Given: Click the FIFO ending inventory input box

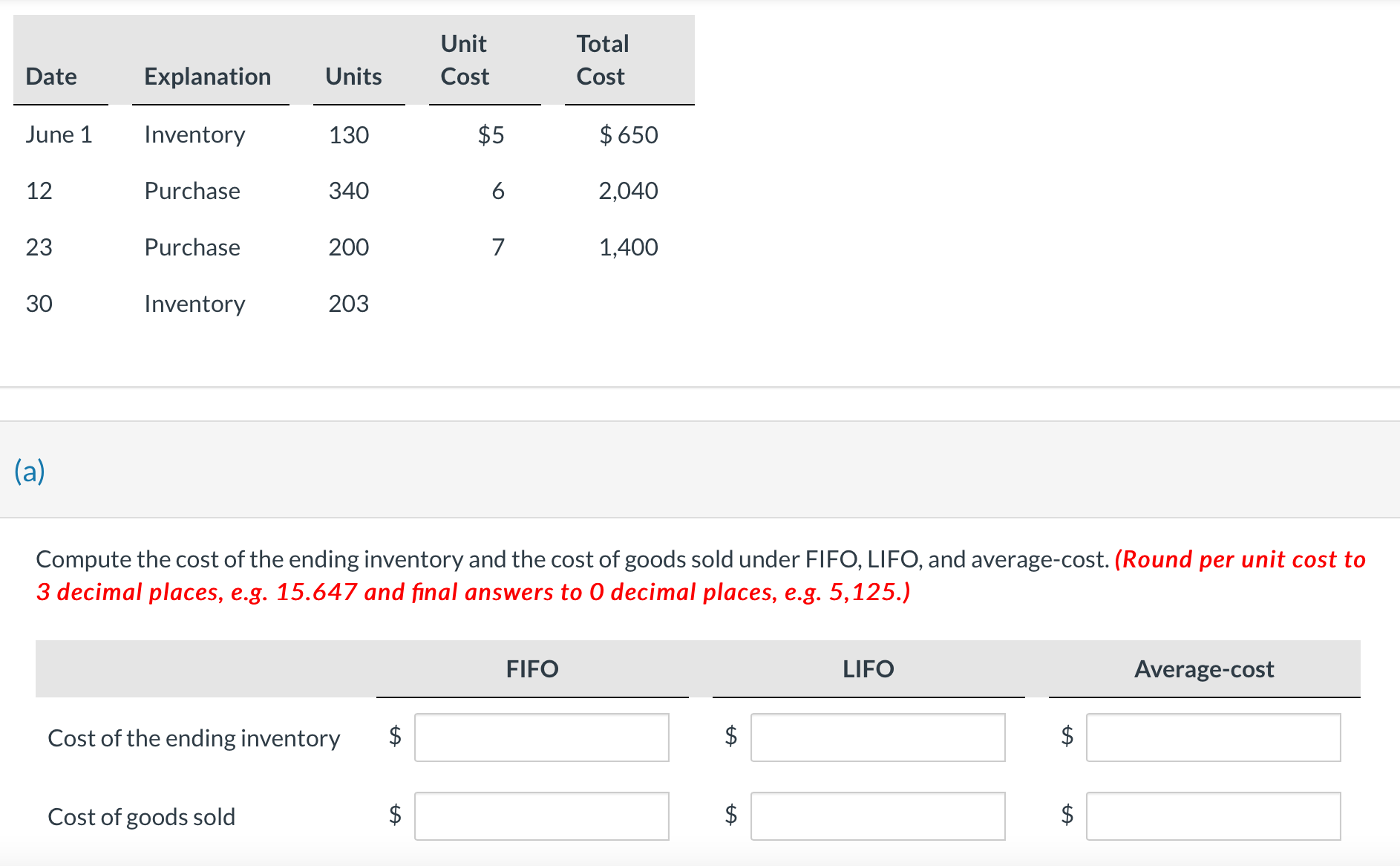Looking at the screenshot, I should click(541, 737).
